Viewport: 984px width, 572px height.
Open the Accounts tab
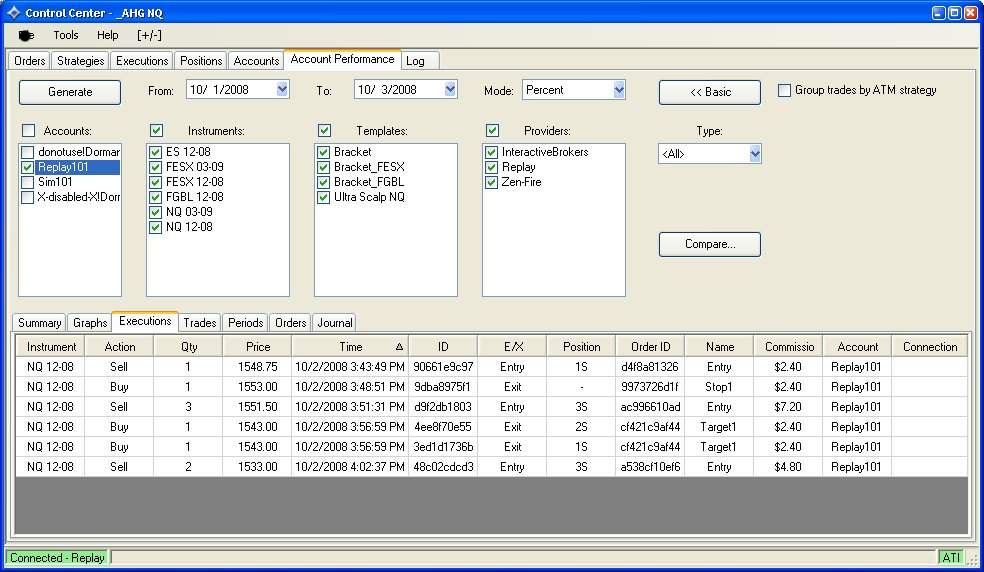point(256,61)
